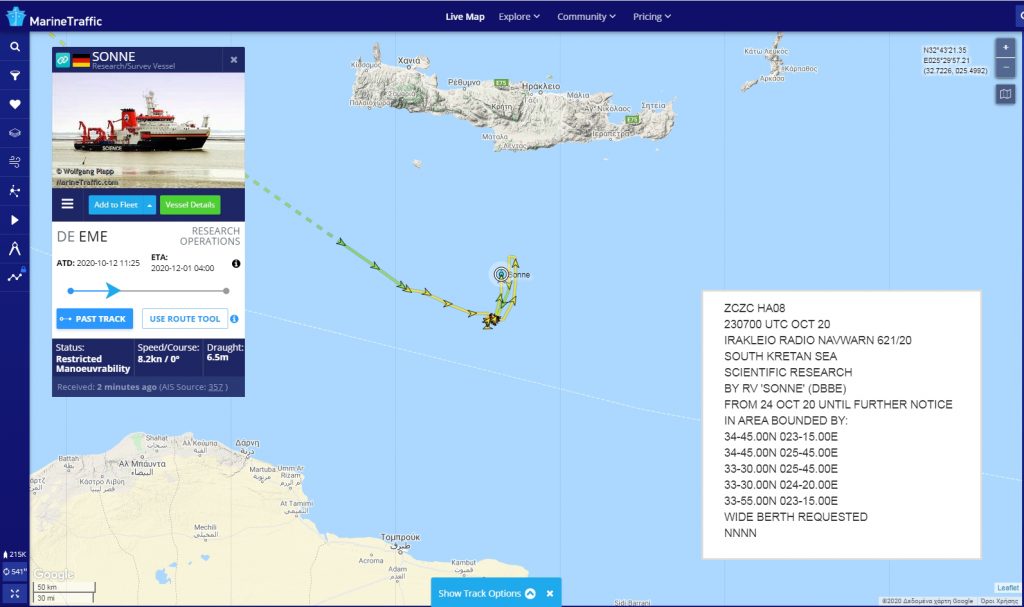Toggle the map type switcher icon
This screenshot has height=607, width=1024.
tap(1006, 94)
